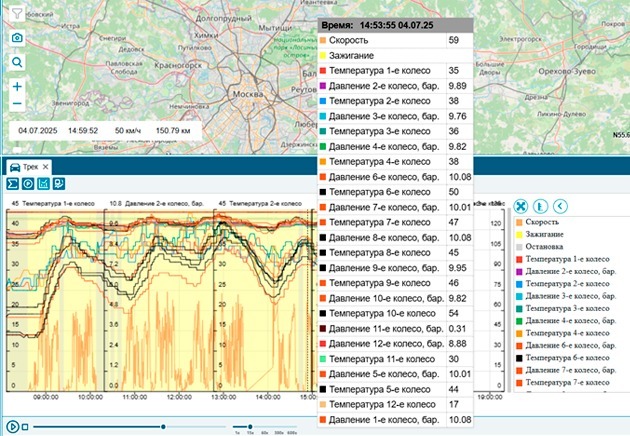This screenshot has height=436, width=630.
Task: Open the map filter funnel icon
Action: pos(17,14)
